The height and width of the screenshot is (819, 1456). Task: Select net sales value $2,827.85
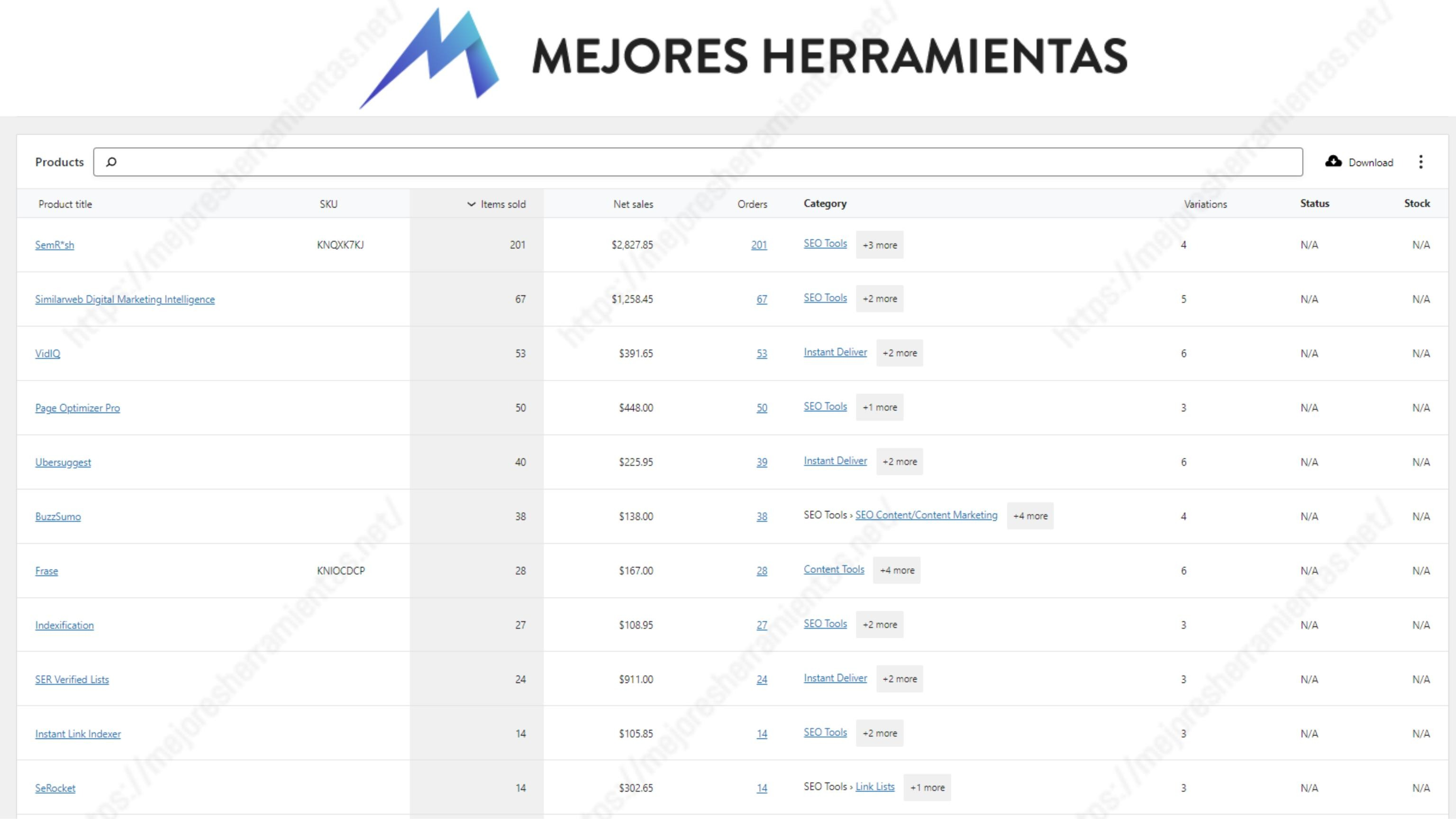pos(632,245)
